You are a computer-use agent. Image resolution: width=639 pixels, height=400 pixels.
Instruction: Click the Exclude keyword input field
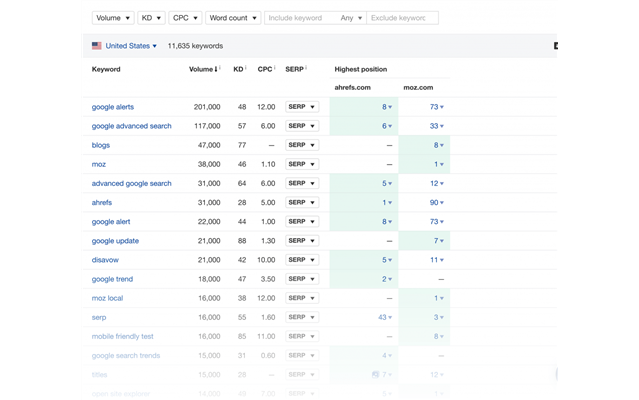(402, 18)
